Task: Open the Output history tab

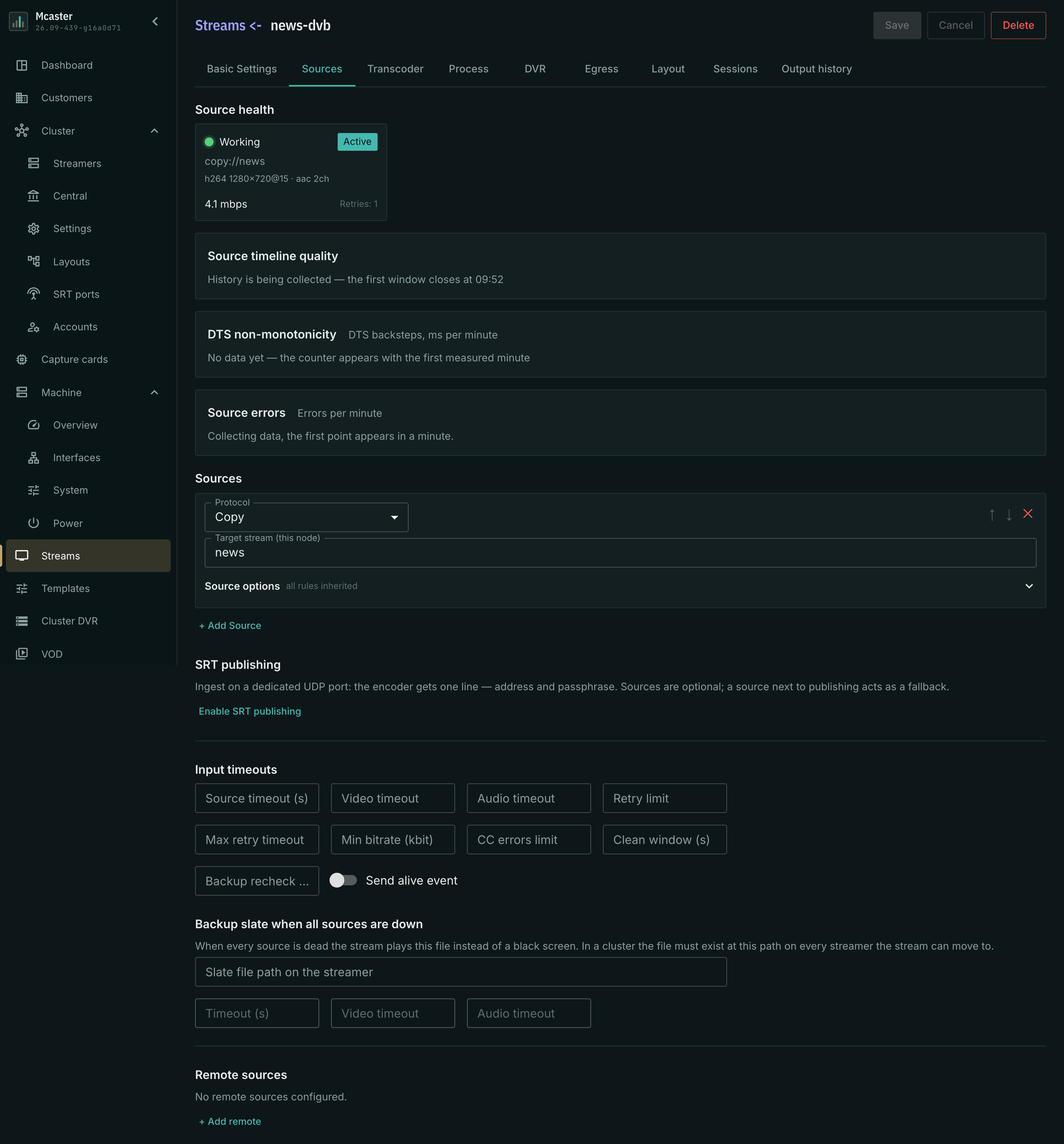Action: pyautogui.click(x=816, y=69)
